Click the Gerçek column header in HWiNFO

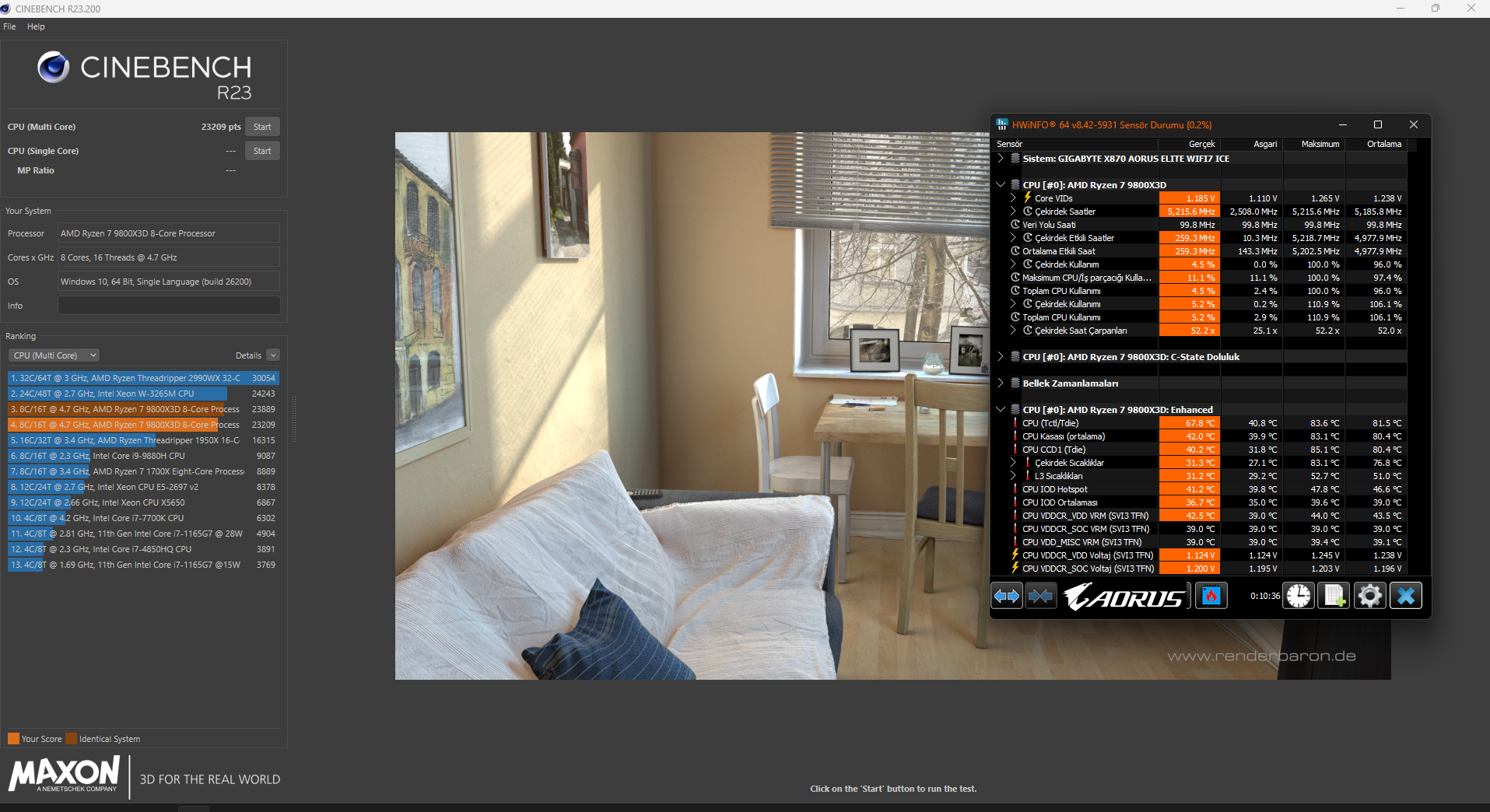pos(1190,144)
